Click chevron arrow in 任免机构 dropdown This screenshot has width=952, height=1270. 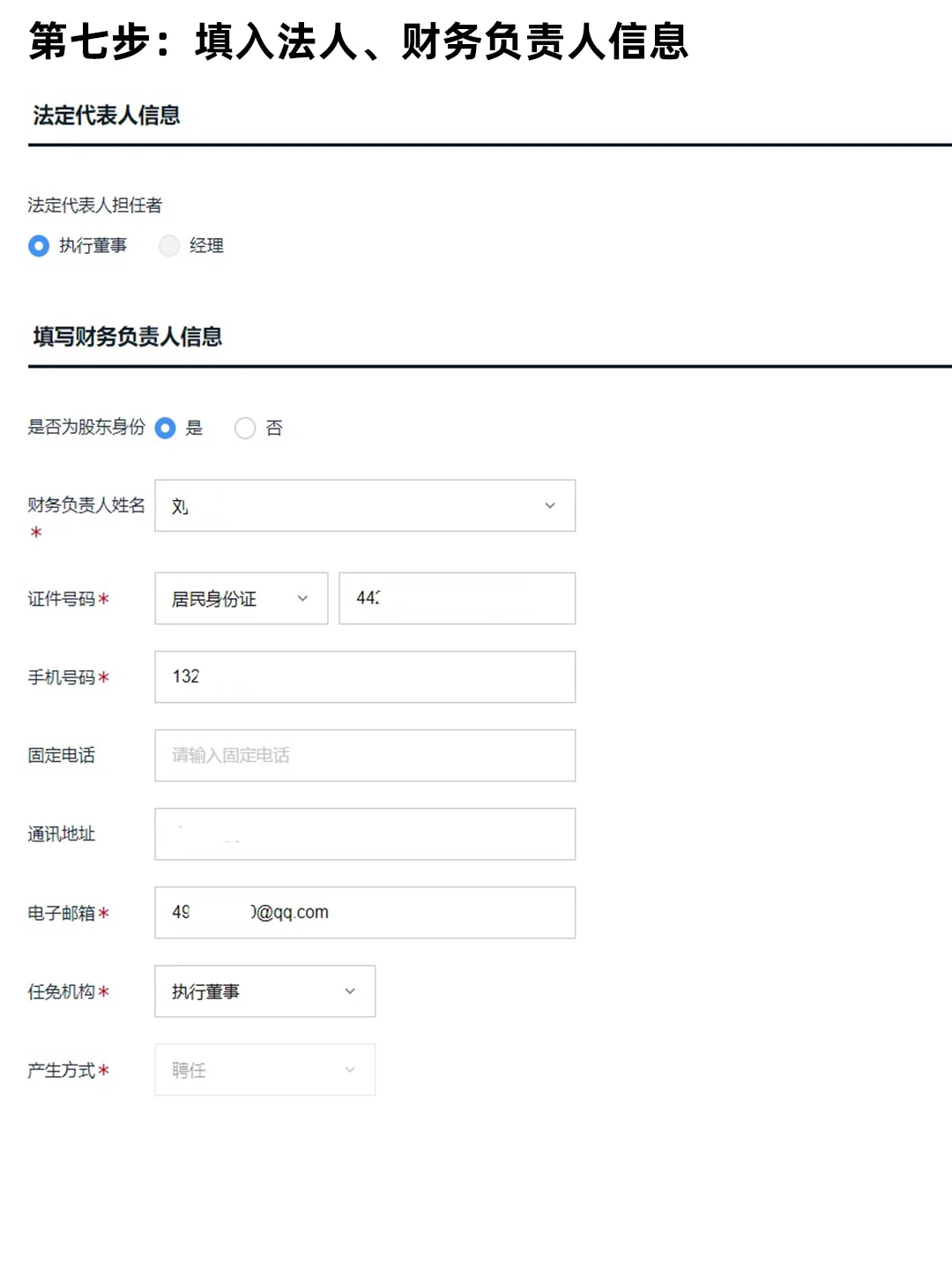click(x=350, y=991)
